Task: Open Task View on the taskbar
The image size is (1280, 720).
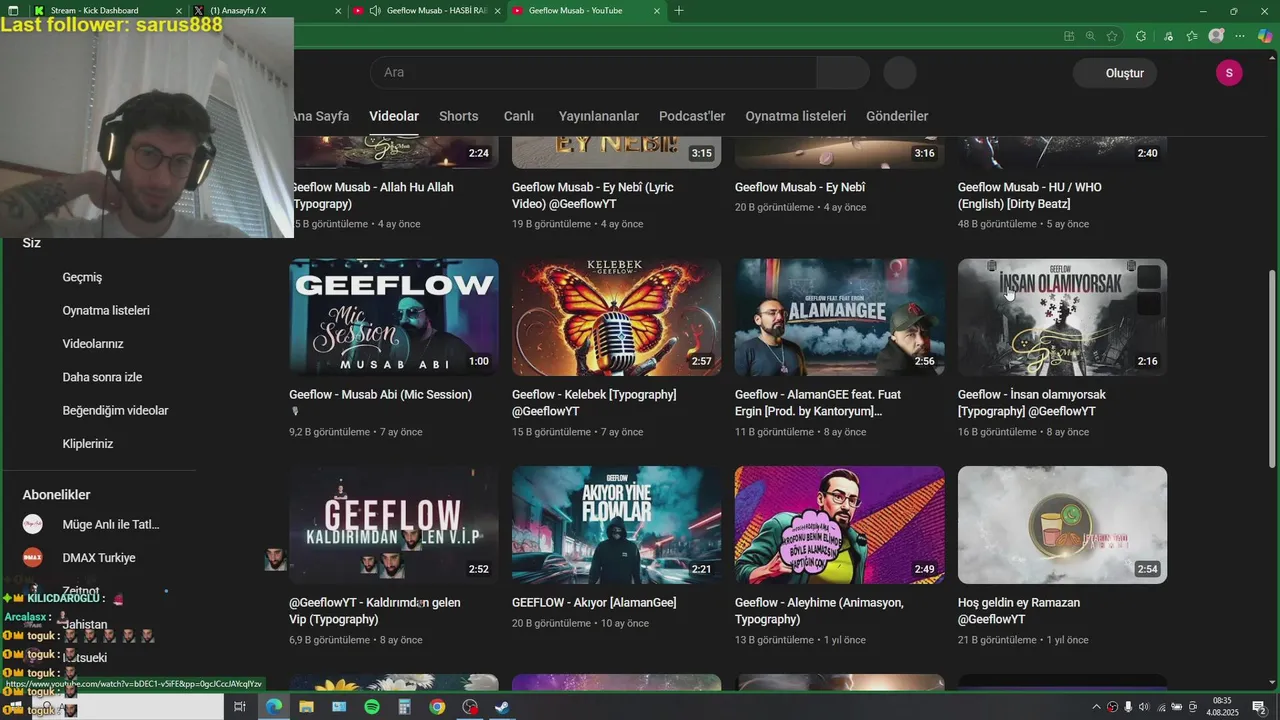Action: [240, 707]
